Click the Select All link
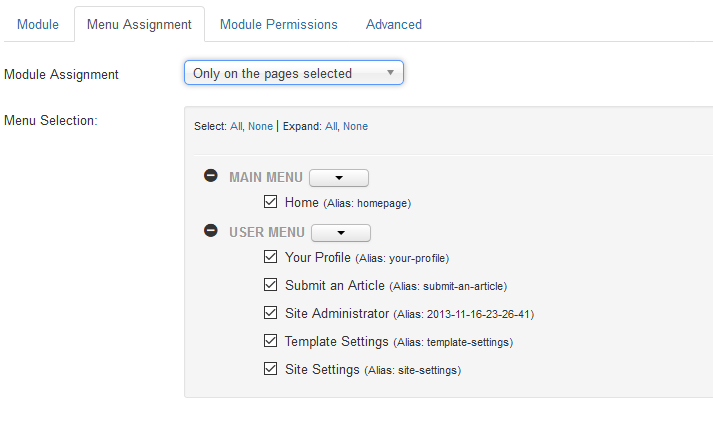713x437 pixels. click(x=236, y=126)
